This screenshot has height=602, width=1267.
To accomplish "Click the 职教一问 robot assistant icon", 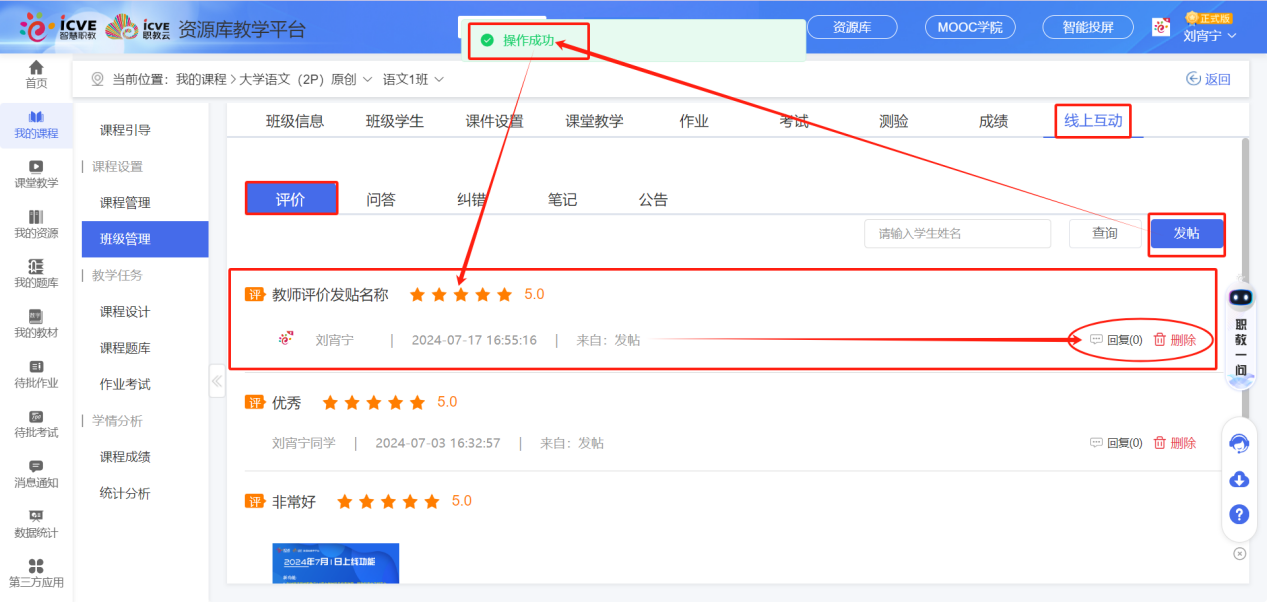I will [x=1240, y=298].
